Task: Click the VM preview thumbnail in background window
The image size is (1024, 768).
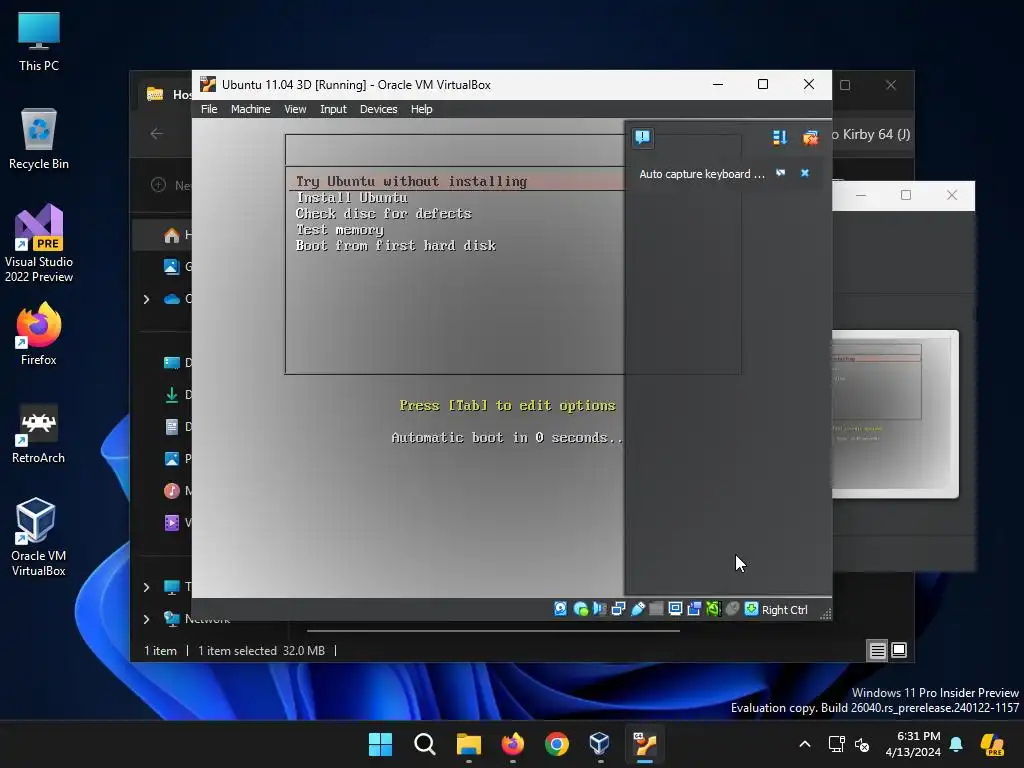Action: (895, 414)
